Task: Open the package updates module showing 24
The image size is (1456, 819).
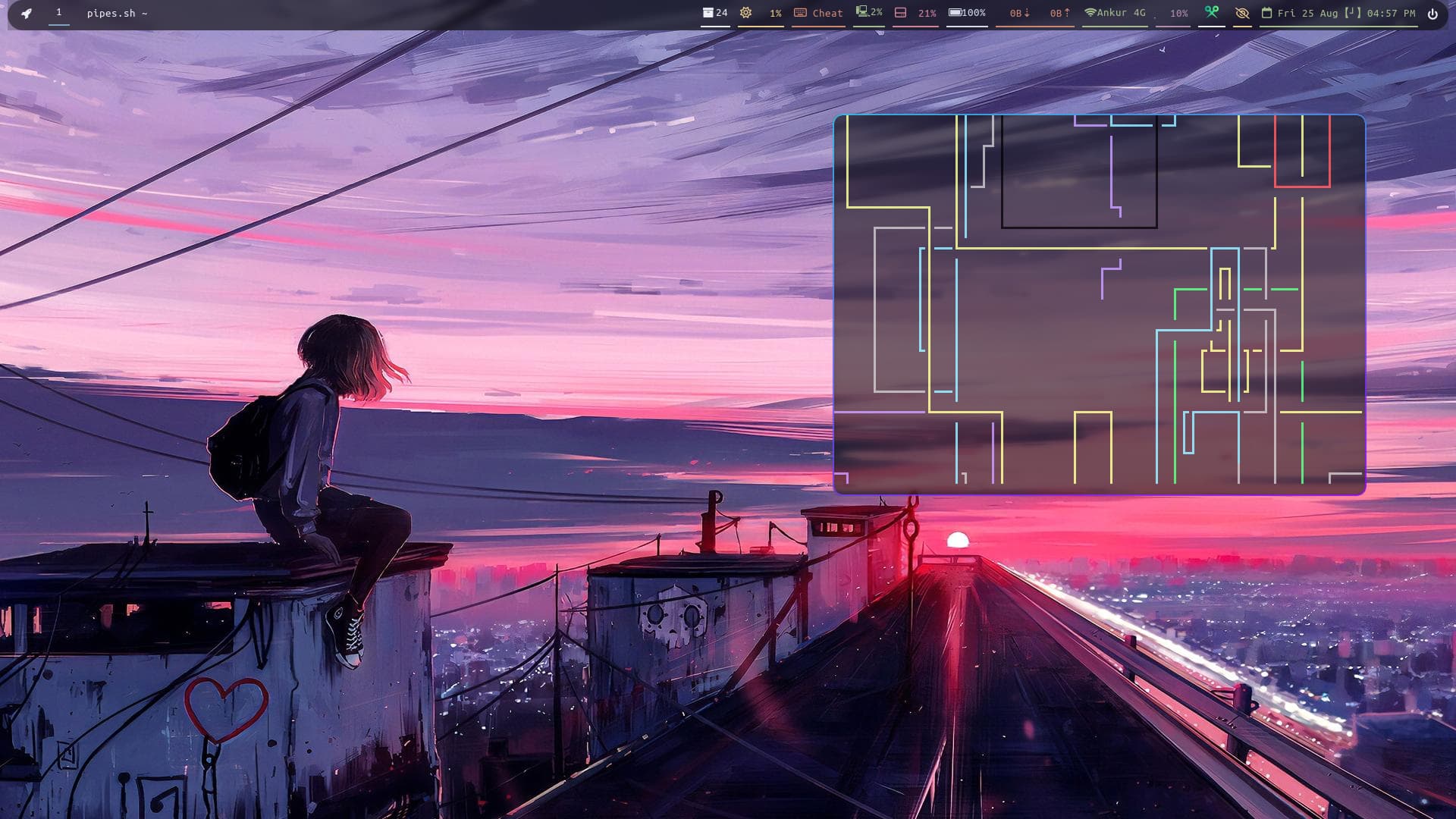Action: click(x=715, y=13)
